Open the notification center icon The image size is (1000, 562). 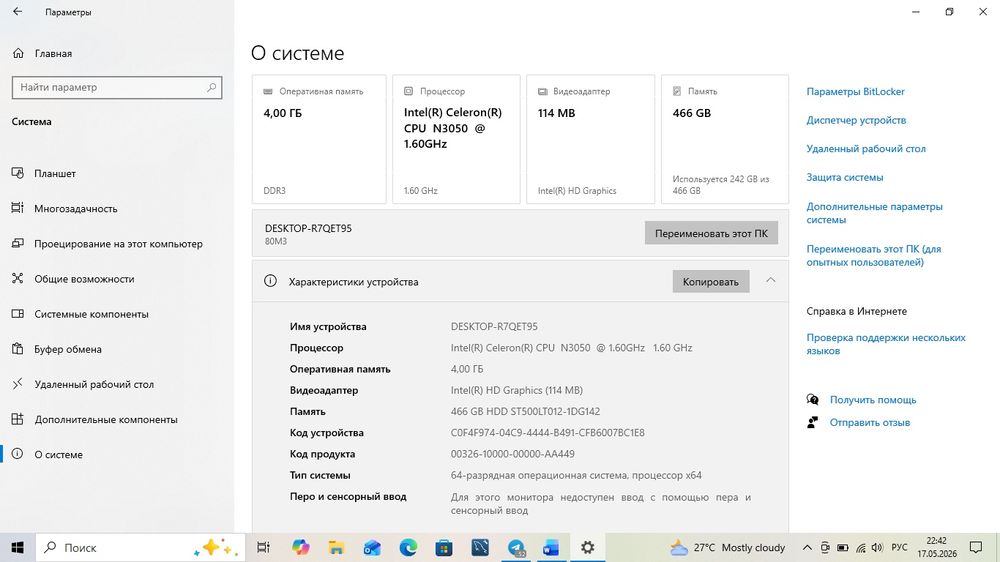point(976,547)
